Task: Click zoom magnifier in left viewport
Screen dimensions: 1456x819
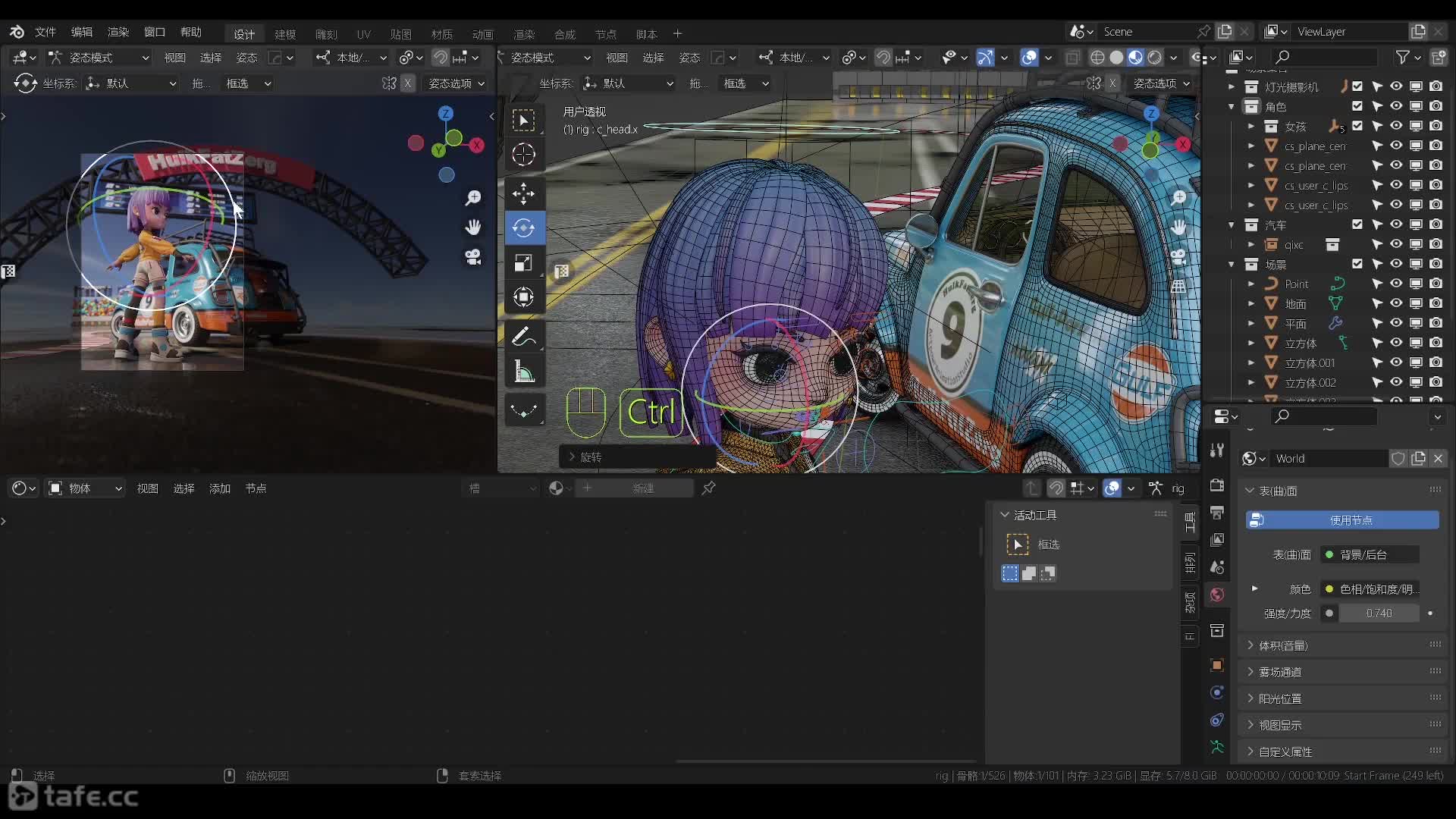Action: point(473,198)
